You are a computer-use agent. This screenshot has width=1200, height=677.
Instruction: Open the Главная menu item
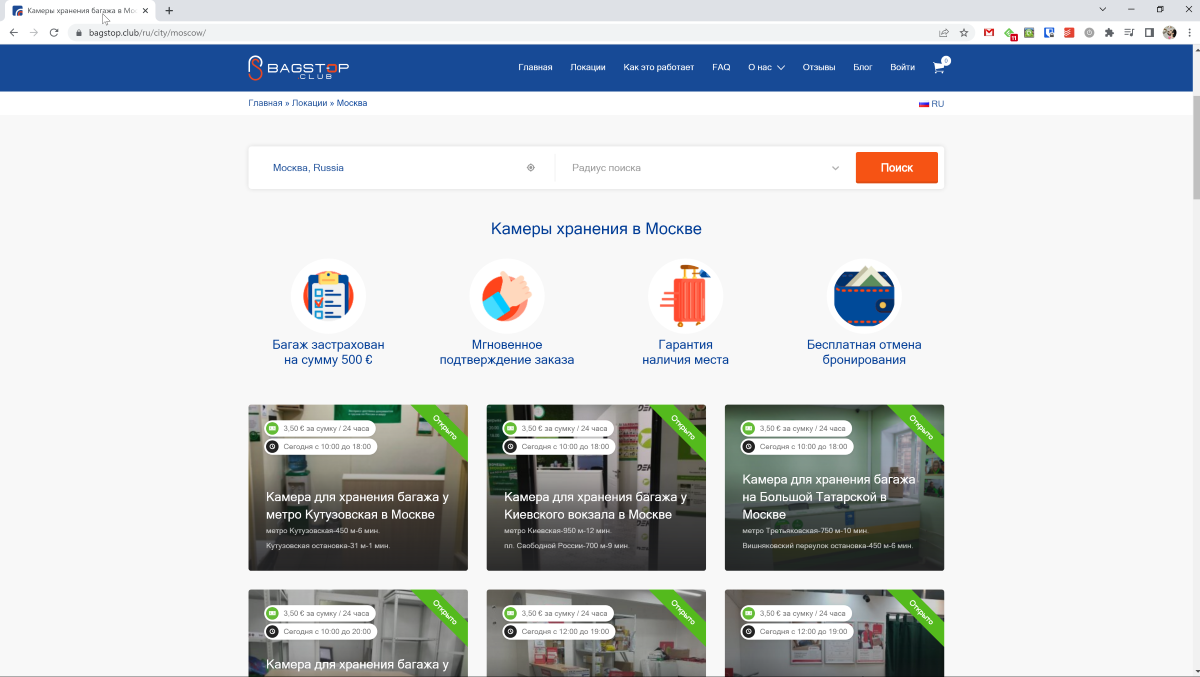pos(535,68)
